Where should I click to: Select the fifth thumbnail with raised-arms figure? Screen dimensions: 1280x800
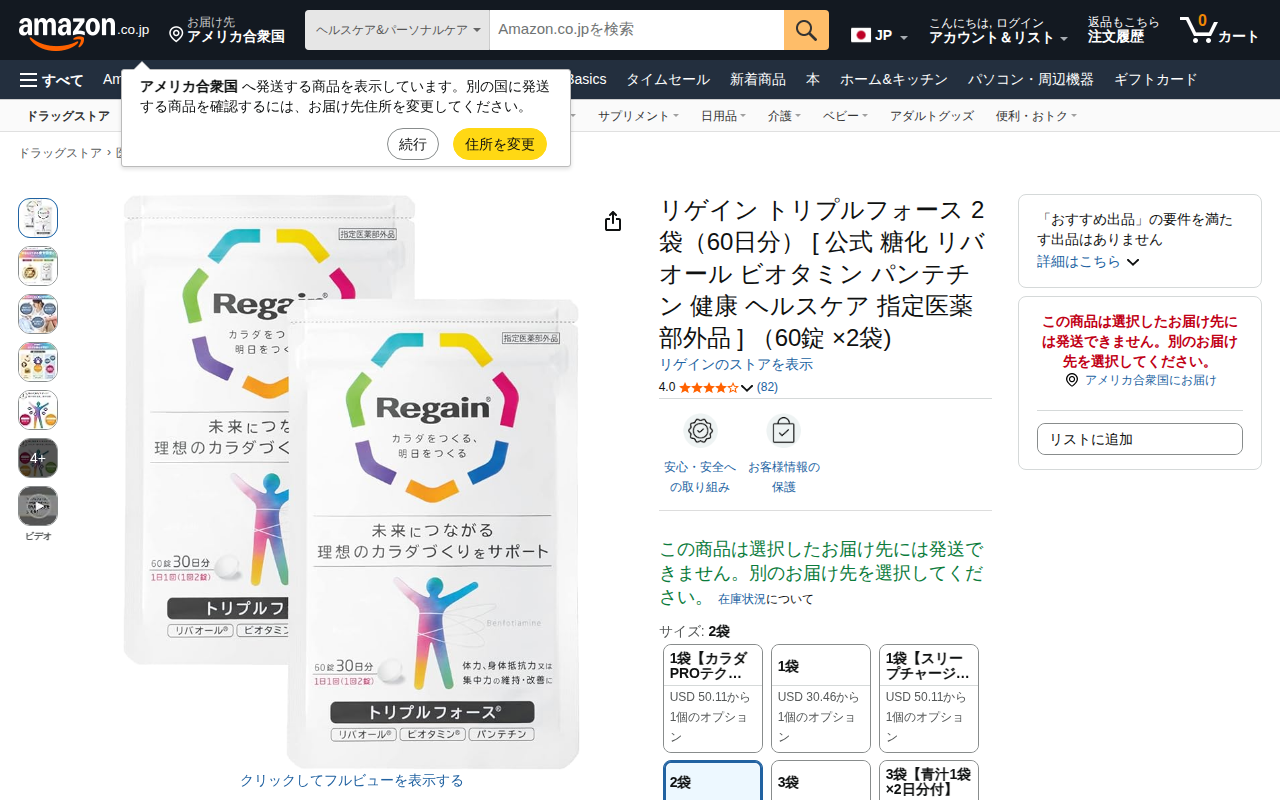[x=38, y=410]
